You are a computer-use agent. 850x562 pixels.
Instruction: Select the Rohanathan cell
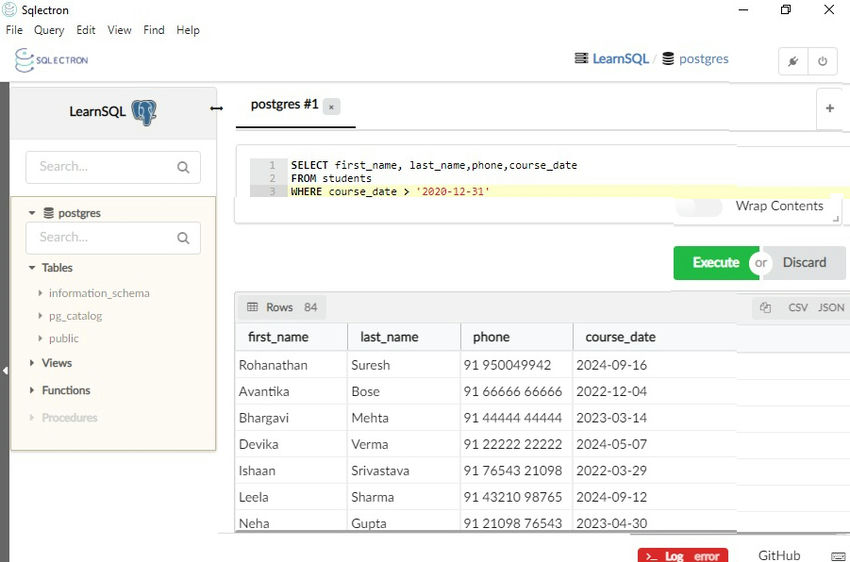click(292, 365)
